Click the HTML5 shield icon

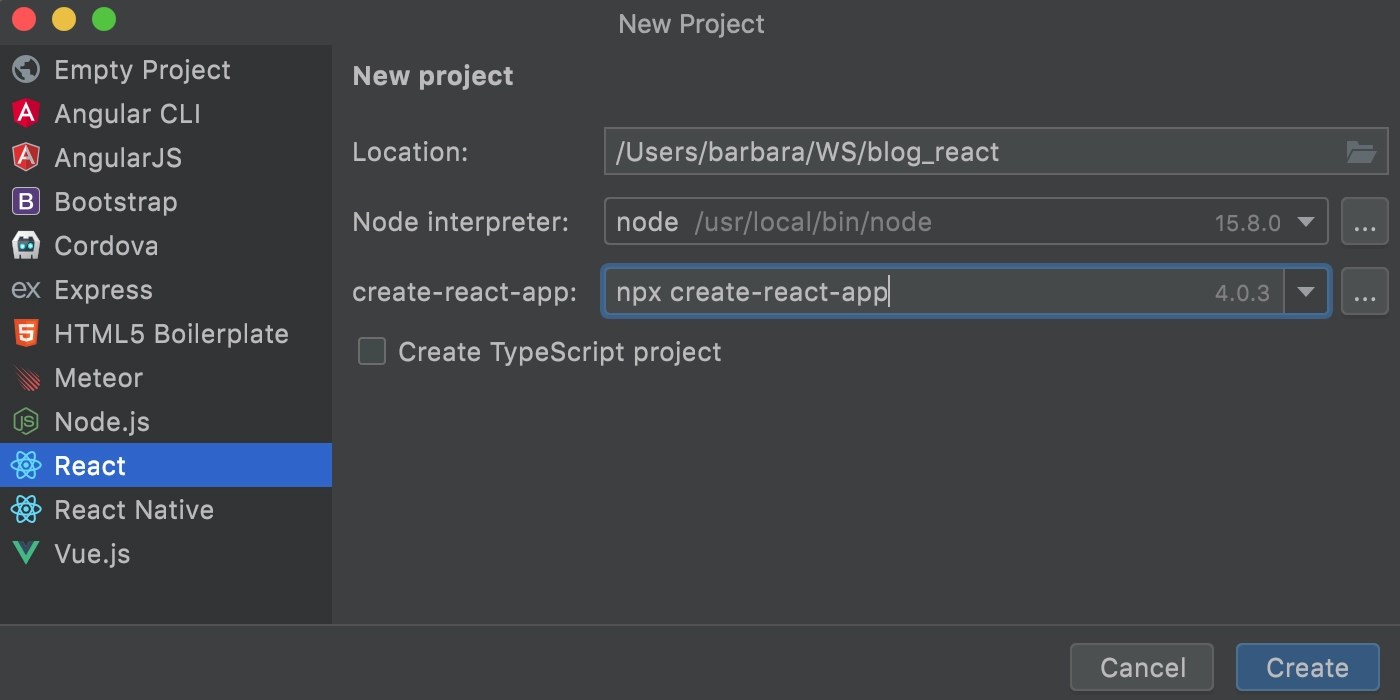26,334
